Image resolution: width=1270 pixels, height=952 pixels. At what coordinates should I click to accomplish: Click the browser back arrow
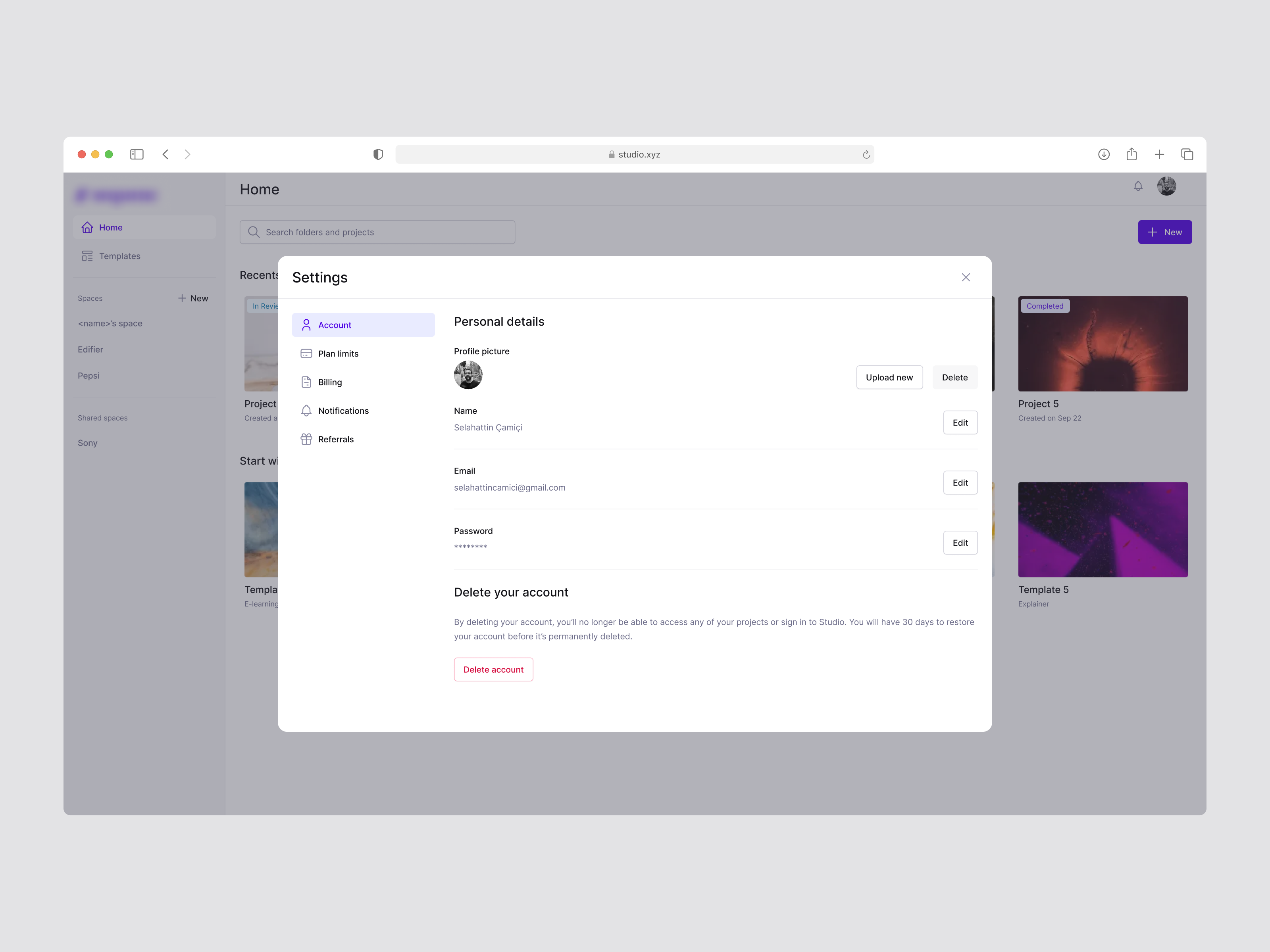[165, 154]
